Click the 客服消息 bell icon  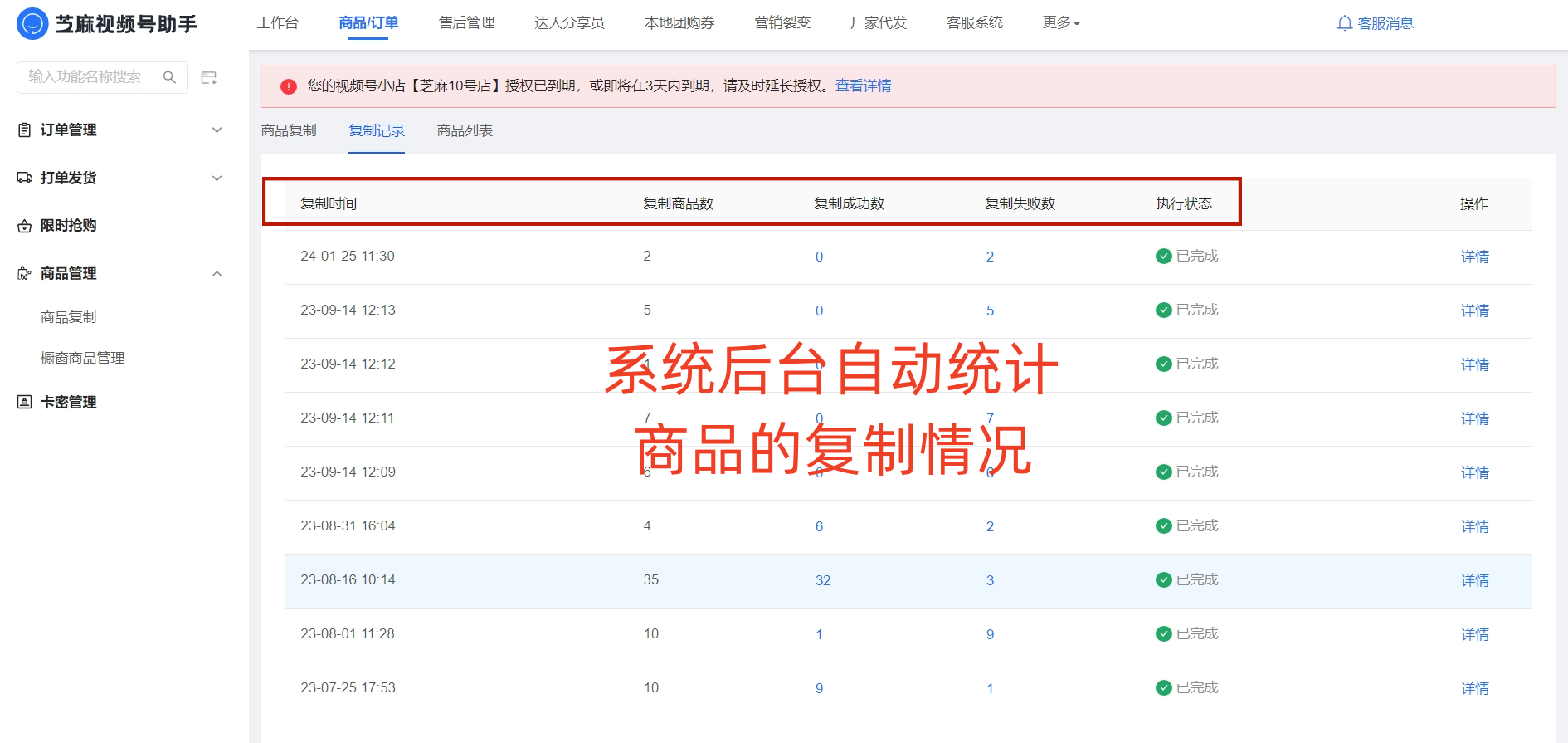coord(1345,23)
